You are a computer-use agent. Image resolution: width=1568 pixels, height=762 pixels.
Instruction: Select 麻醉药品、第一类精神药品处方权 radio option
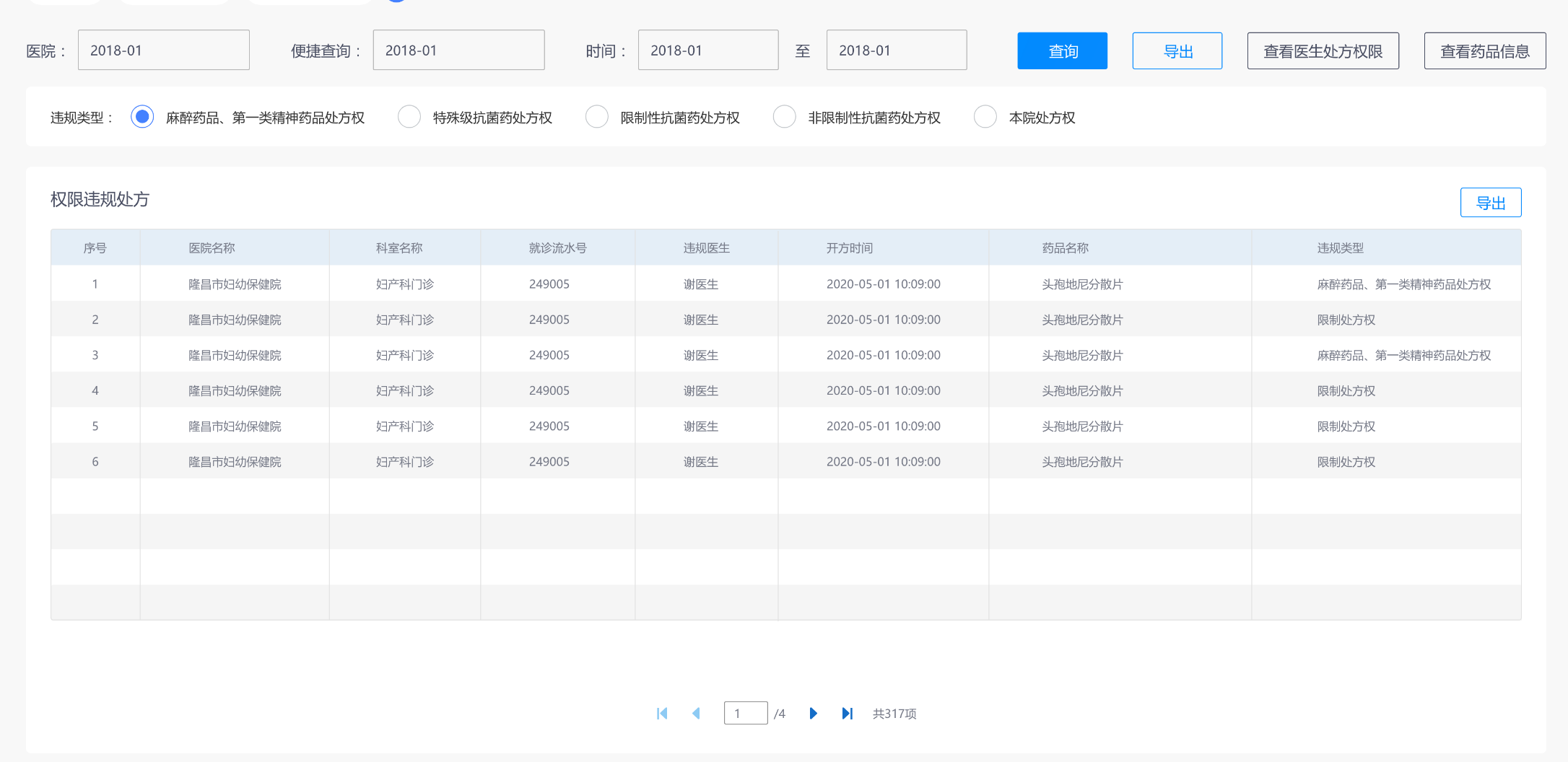(x=142, y=117)
